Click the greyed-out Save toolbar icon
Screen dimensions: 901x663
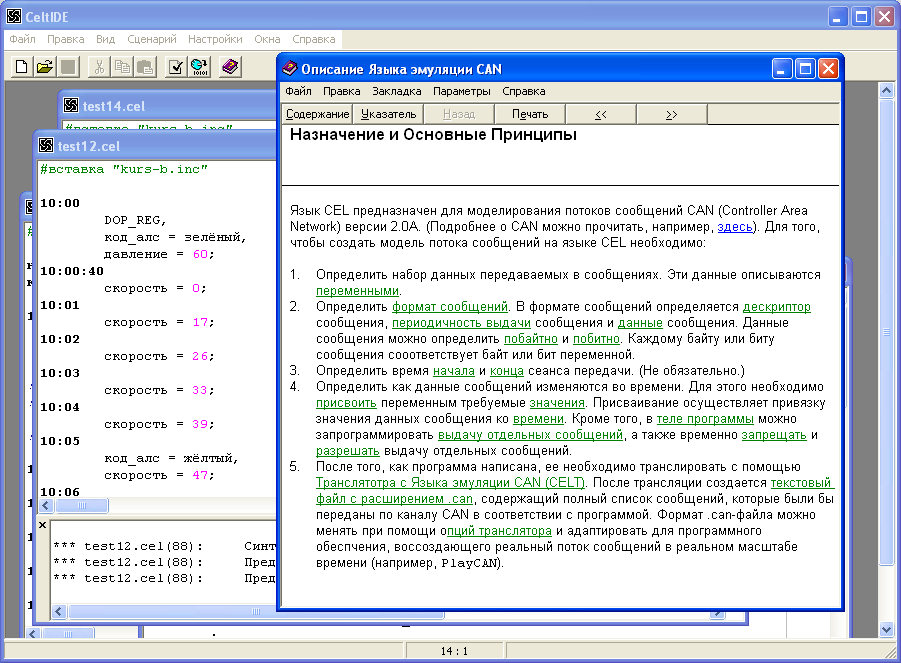[68, 67]
